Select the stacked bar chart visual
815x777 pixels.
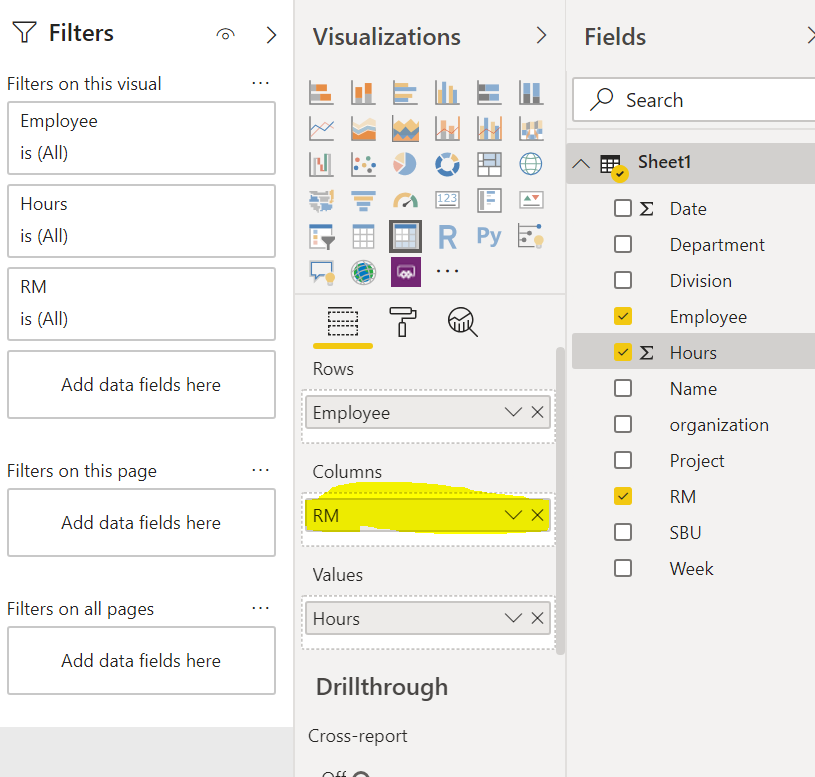[x=321, y=93]
